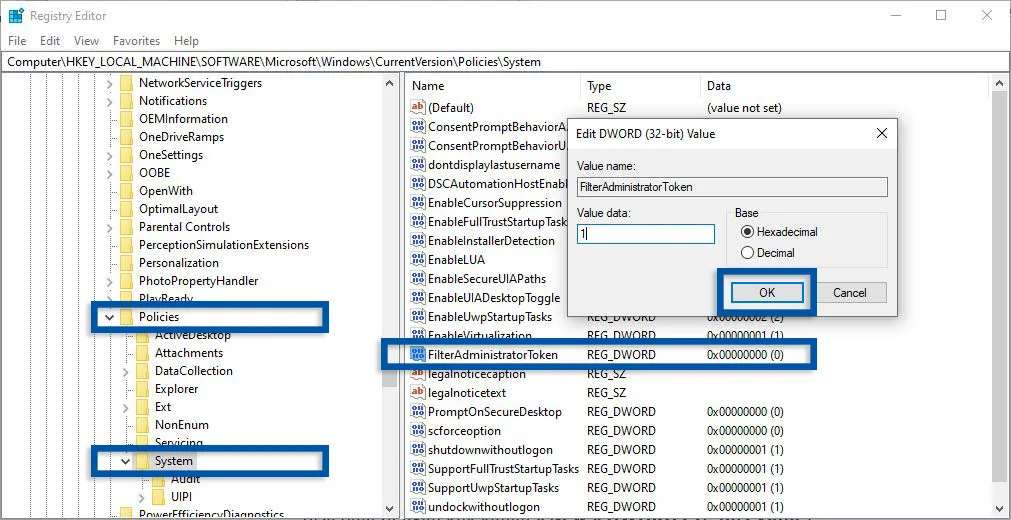1011x520 pixels.
Task: Click the Explorer folder icon
Action: click(x=142, y=389)
